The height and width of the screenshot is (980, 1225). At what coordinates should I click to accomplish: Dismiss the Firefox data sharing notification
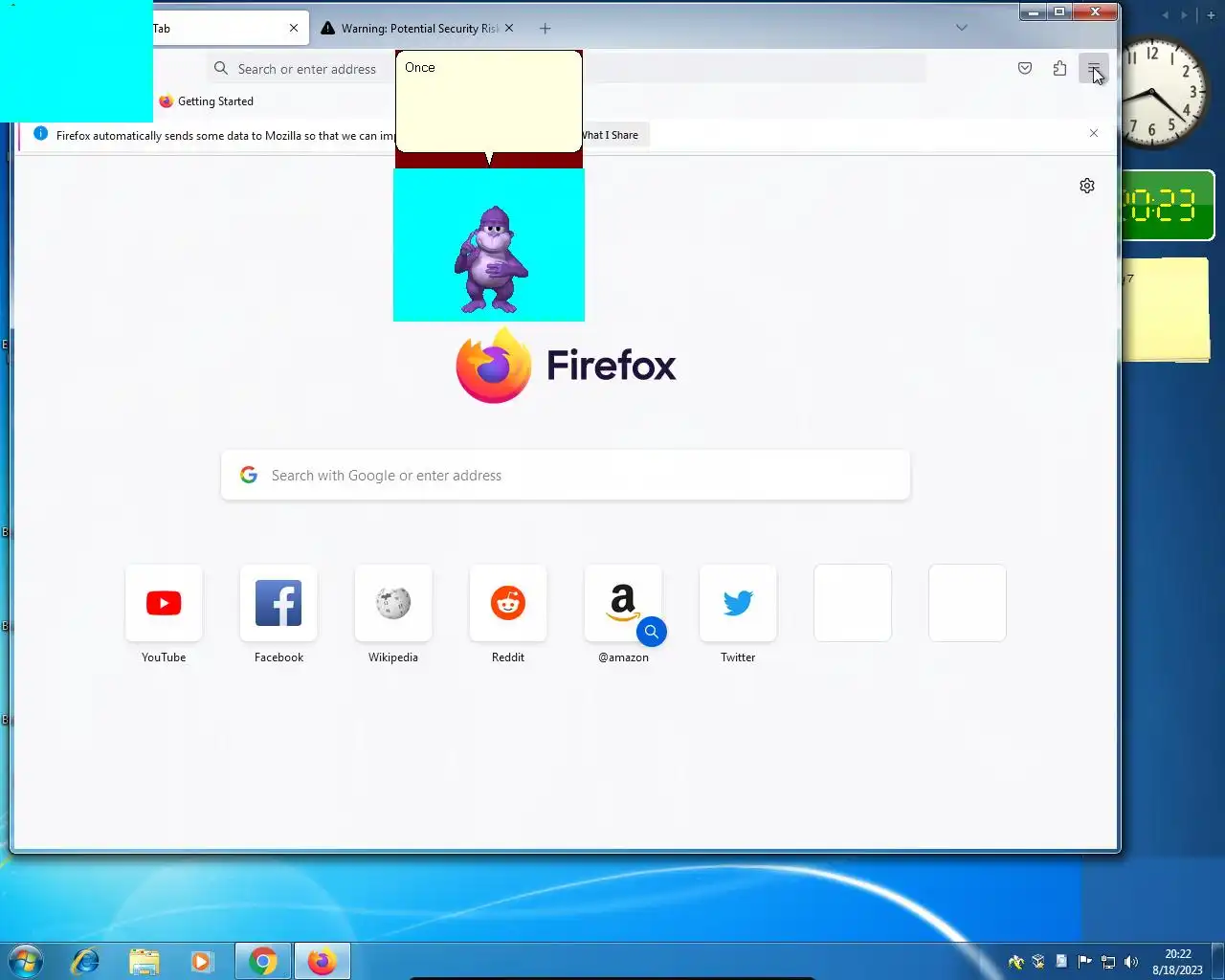(x=1094, y=133)
